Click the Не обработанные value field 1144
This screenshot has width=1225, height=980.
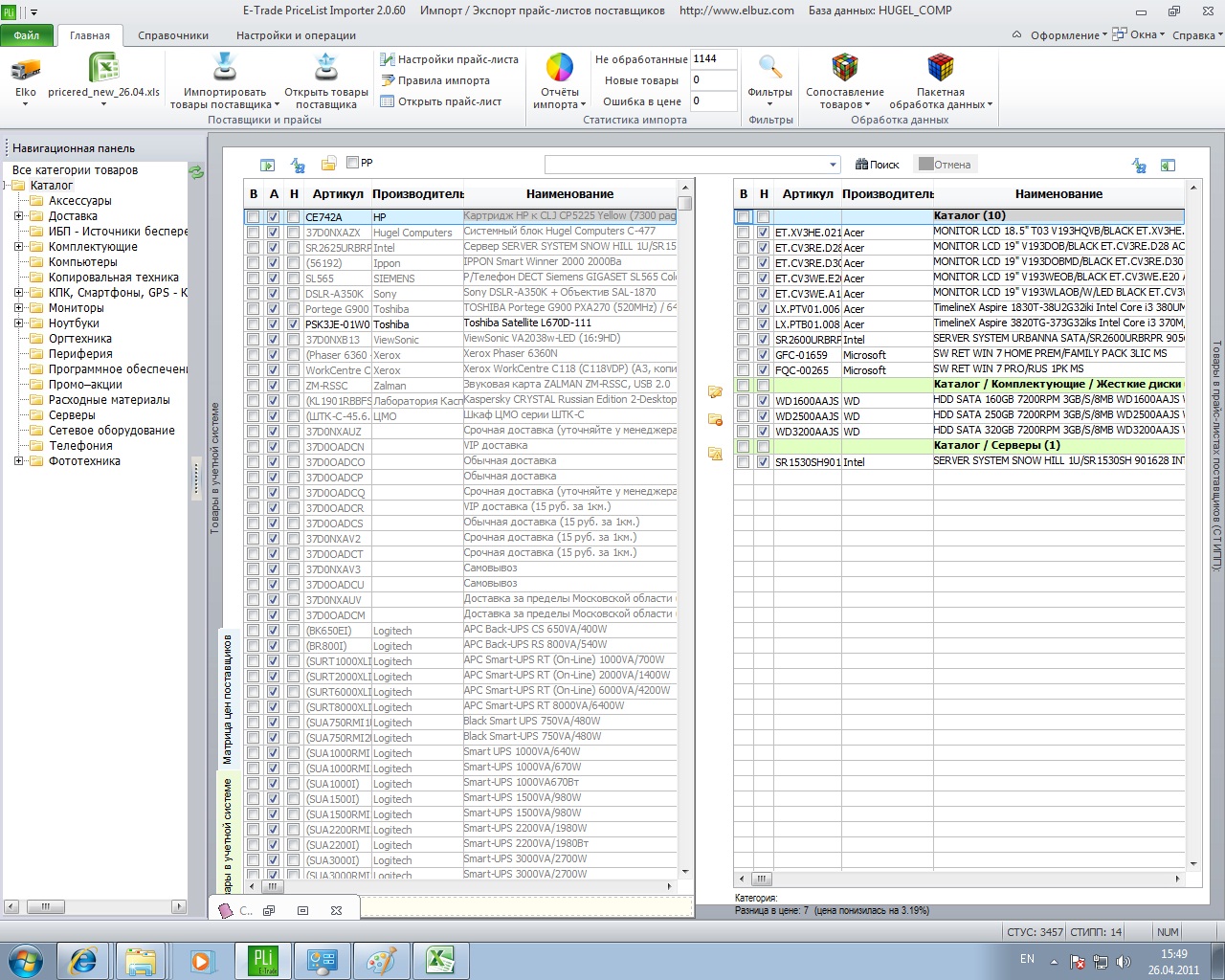click(x=713, y=59)
